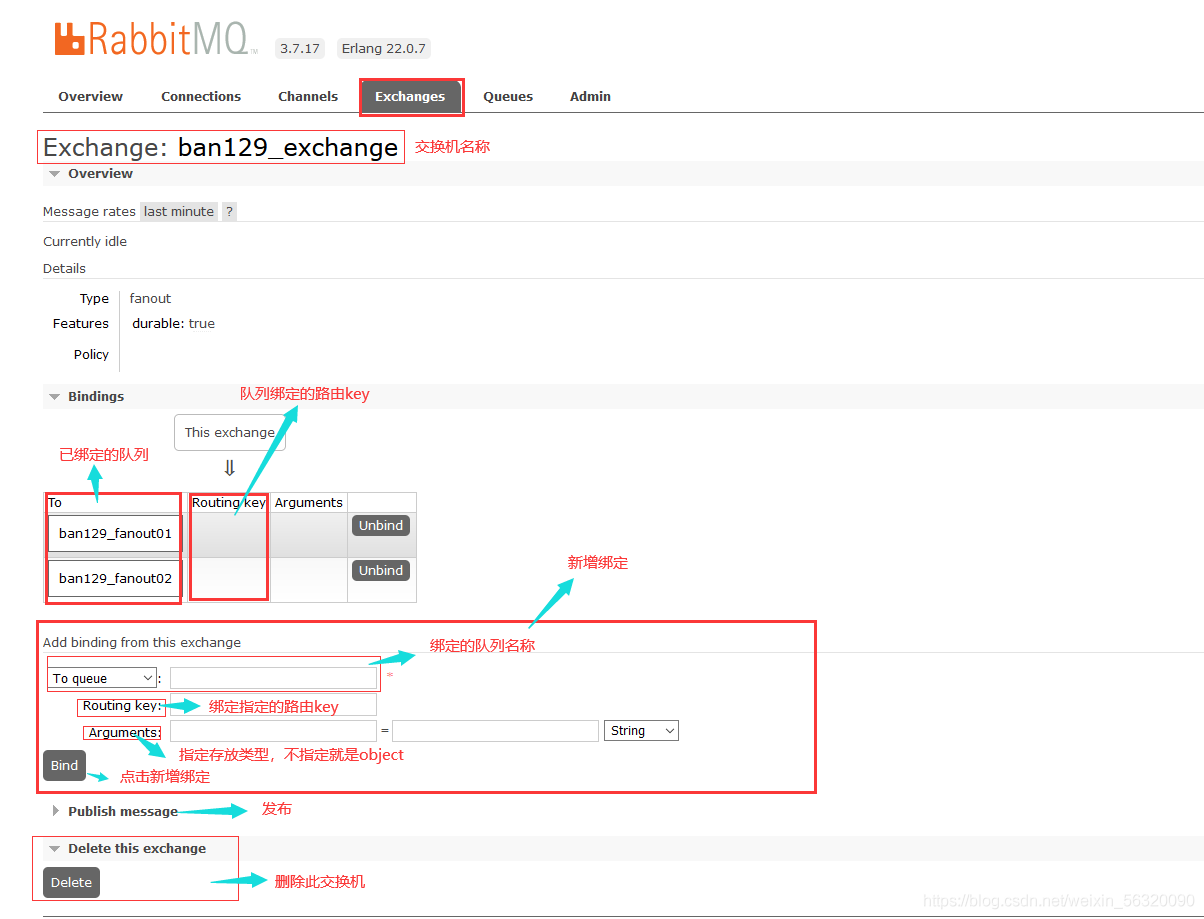Click the RabbitMQ logo
The height and width of the screenshot is (919, 1204).
(x=156, y=40)
